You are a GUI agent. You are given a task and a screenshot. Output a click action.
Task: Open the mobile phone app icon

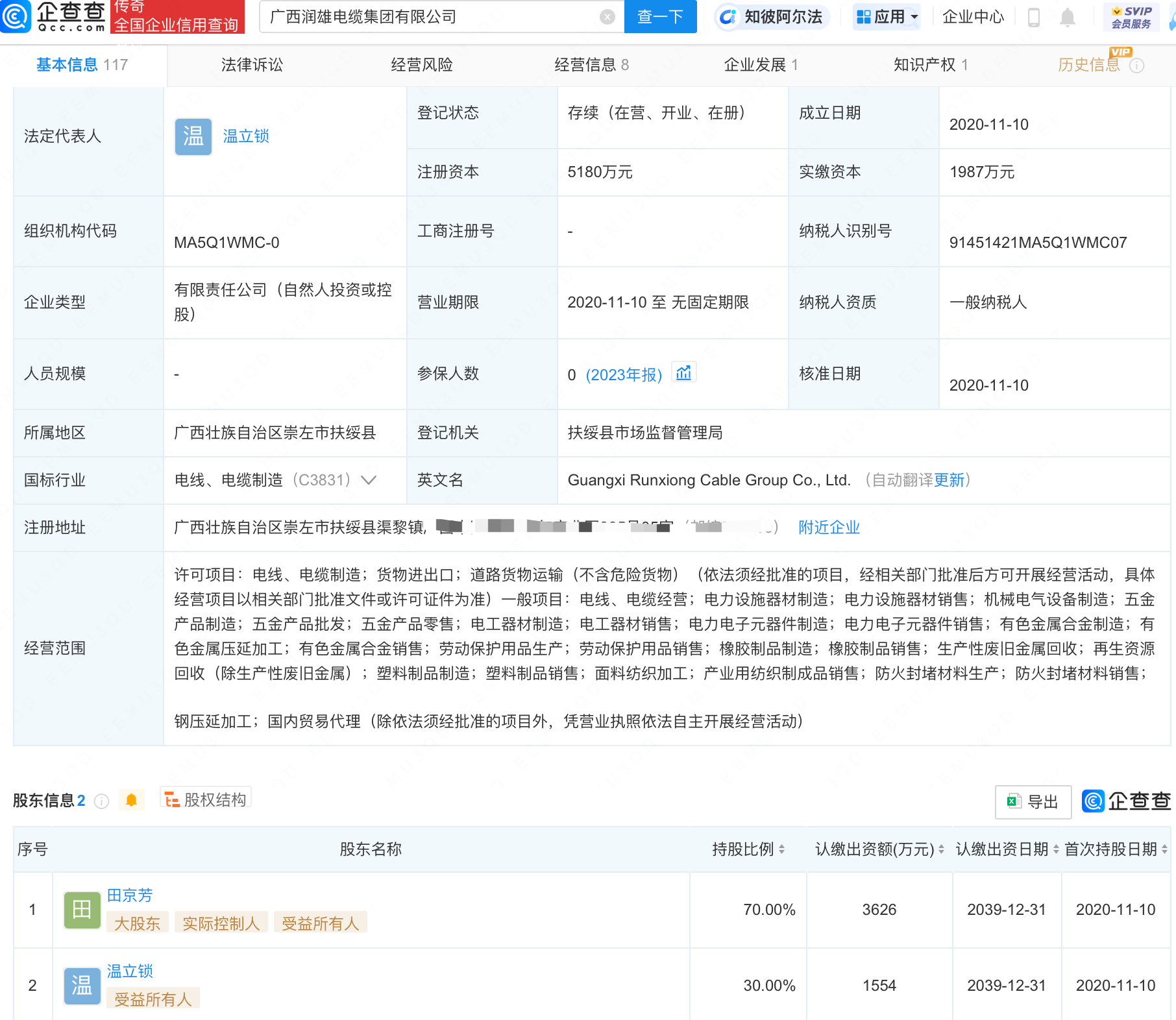pos(1034,18)
